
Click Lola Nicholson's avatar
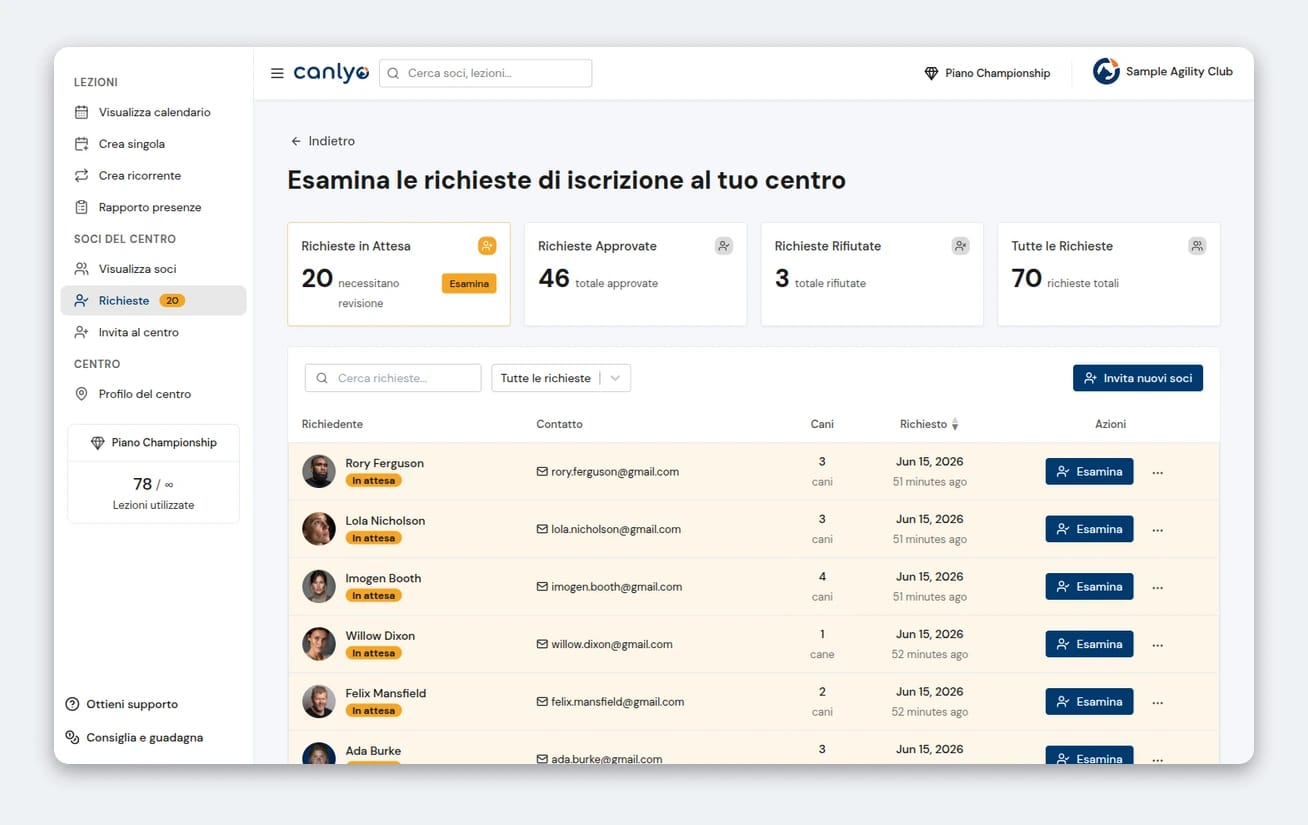tap(319, 529)
